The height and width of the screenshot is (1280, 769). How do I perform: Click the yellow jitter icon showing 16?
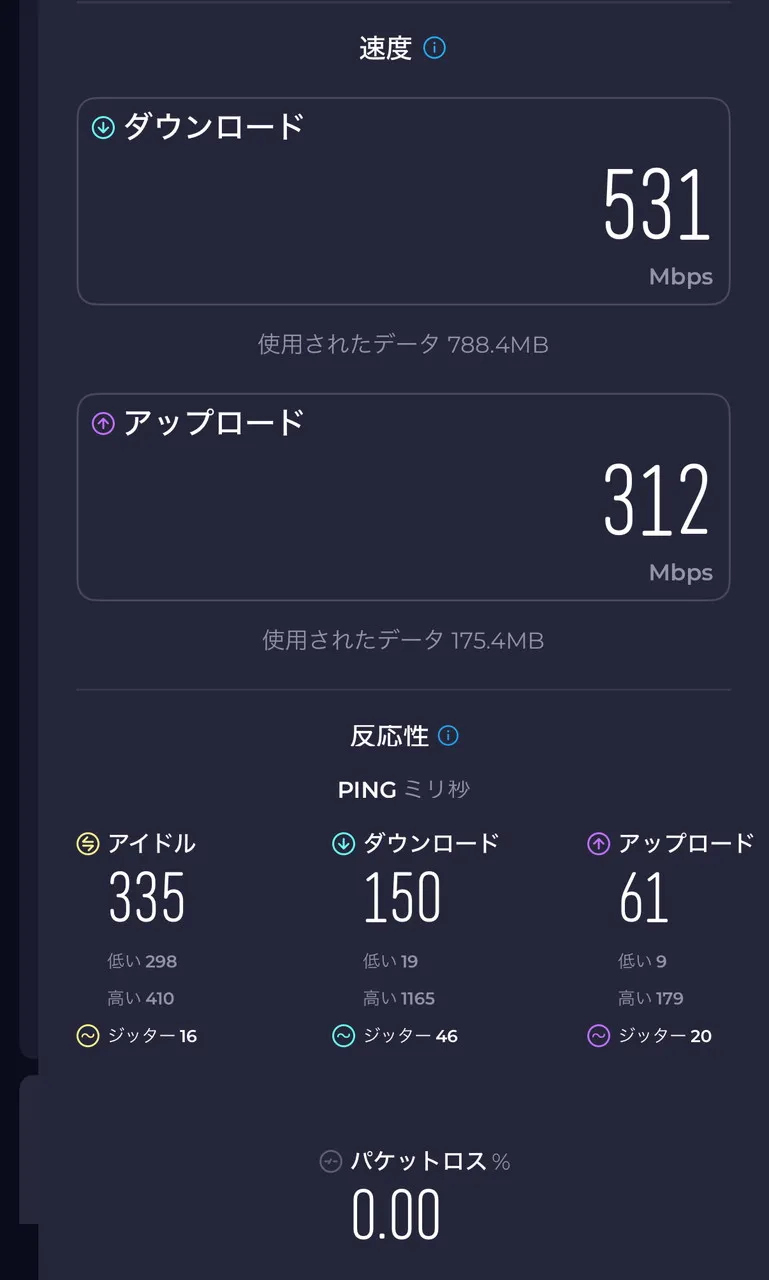click(88, 1036)
